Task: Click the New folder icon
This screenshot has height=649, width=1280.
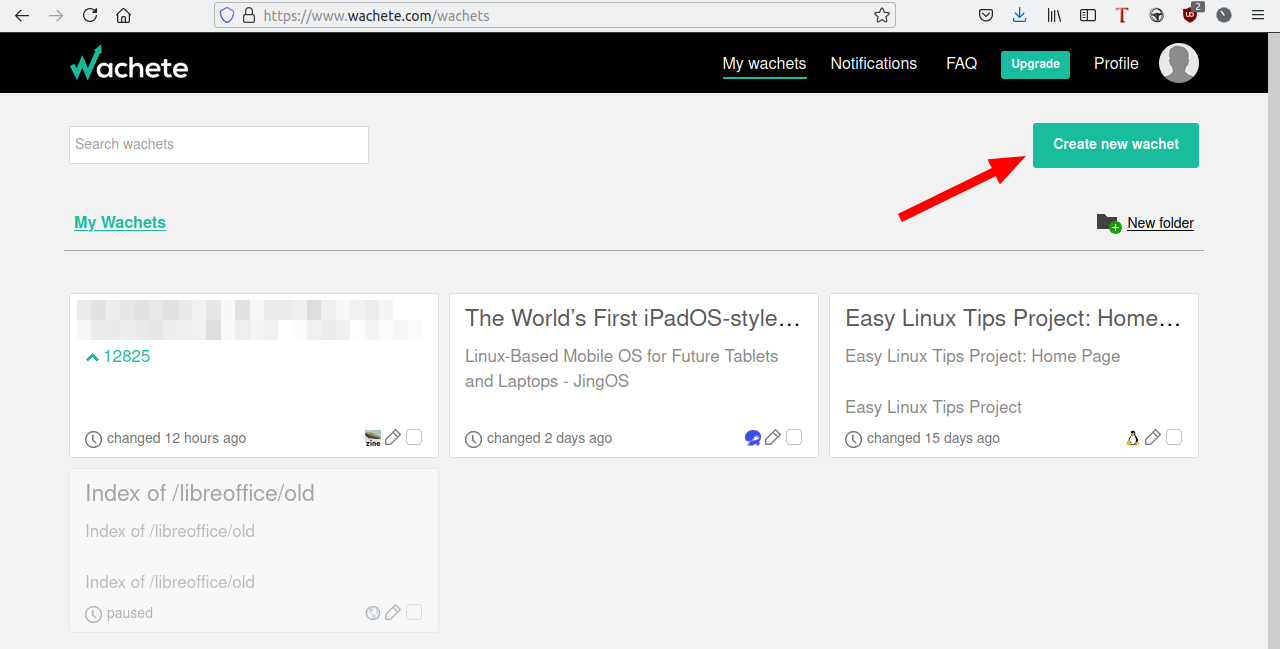Action: click(1108, 223)
